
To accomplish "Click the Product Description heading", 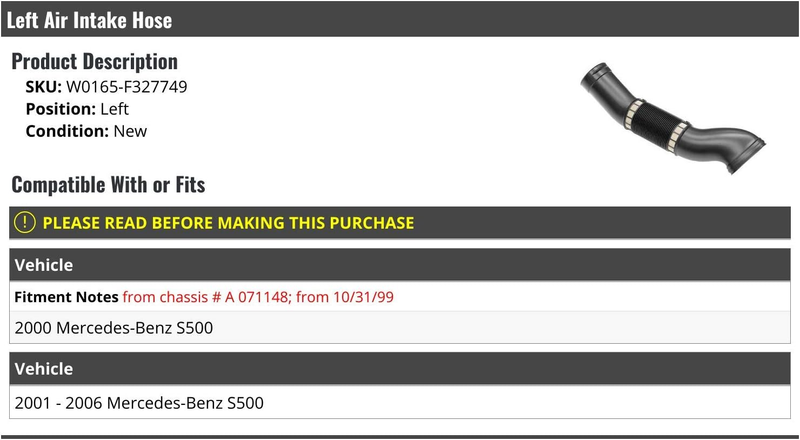I will tap(94, 61).
